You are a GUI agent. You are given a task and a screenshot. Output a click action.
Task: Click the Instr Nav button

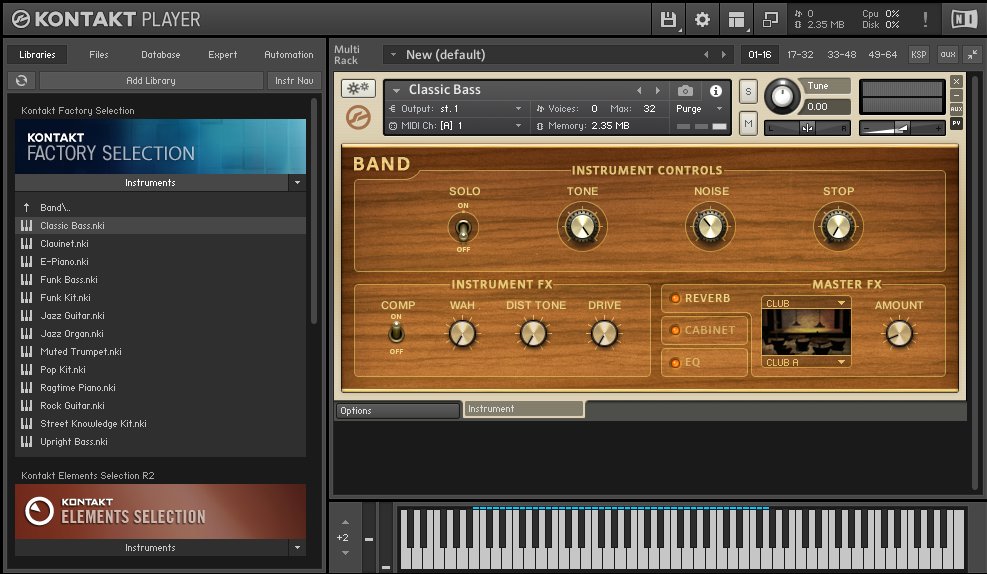point(294,81)
